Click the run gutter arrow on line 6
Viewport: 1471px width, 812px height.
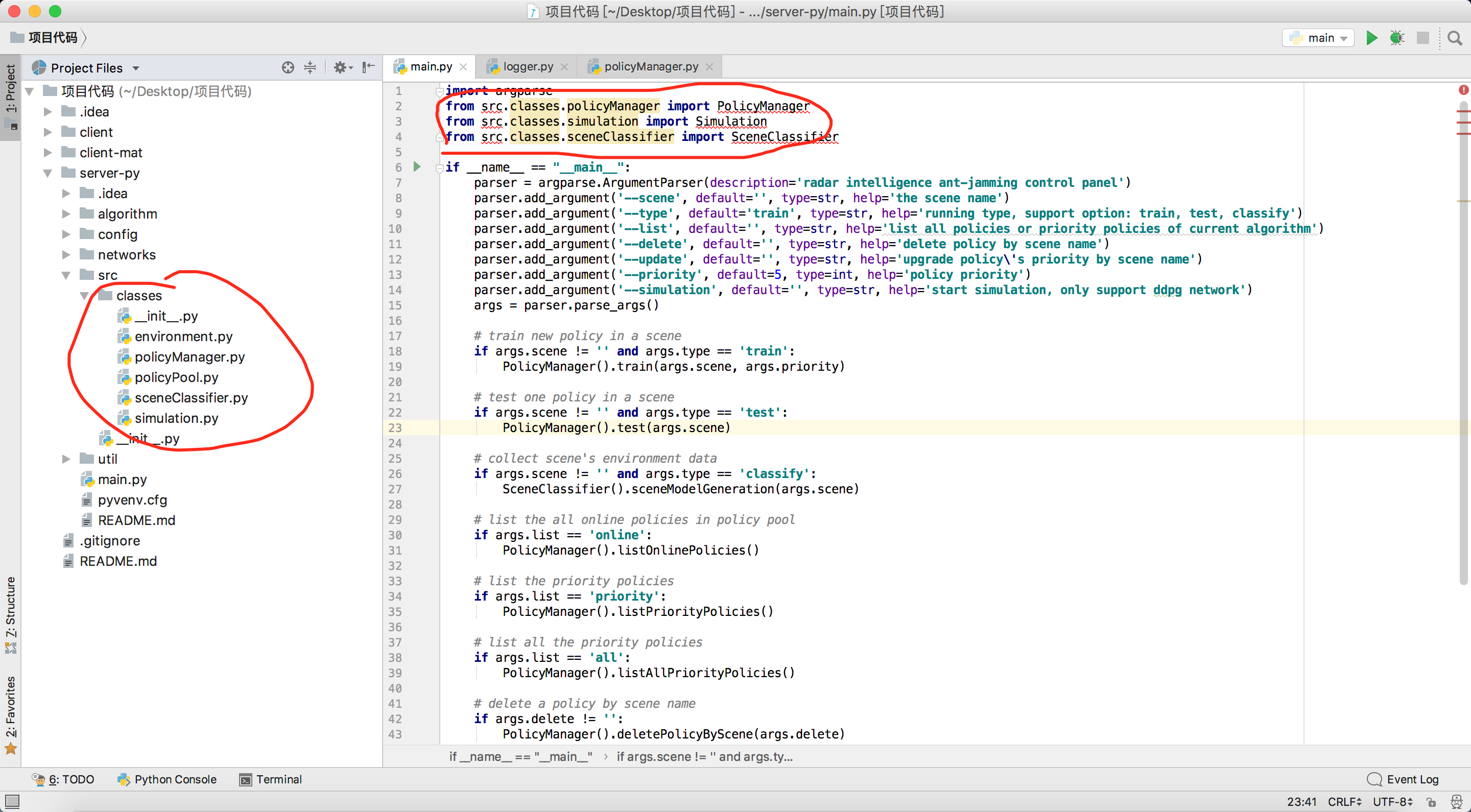click(x=417, y=166)
